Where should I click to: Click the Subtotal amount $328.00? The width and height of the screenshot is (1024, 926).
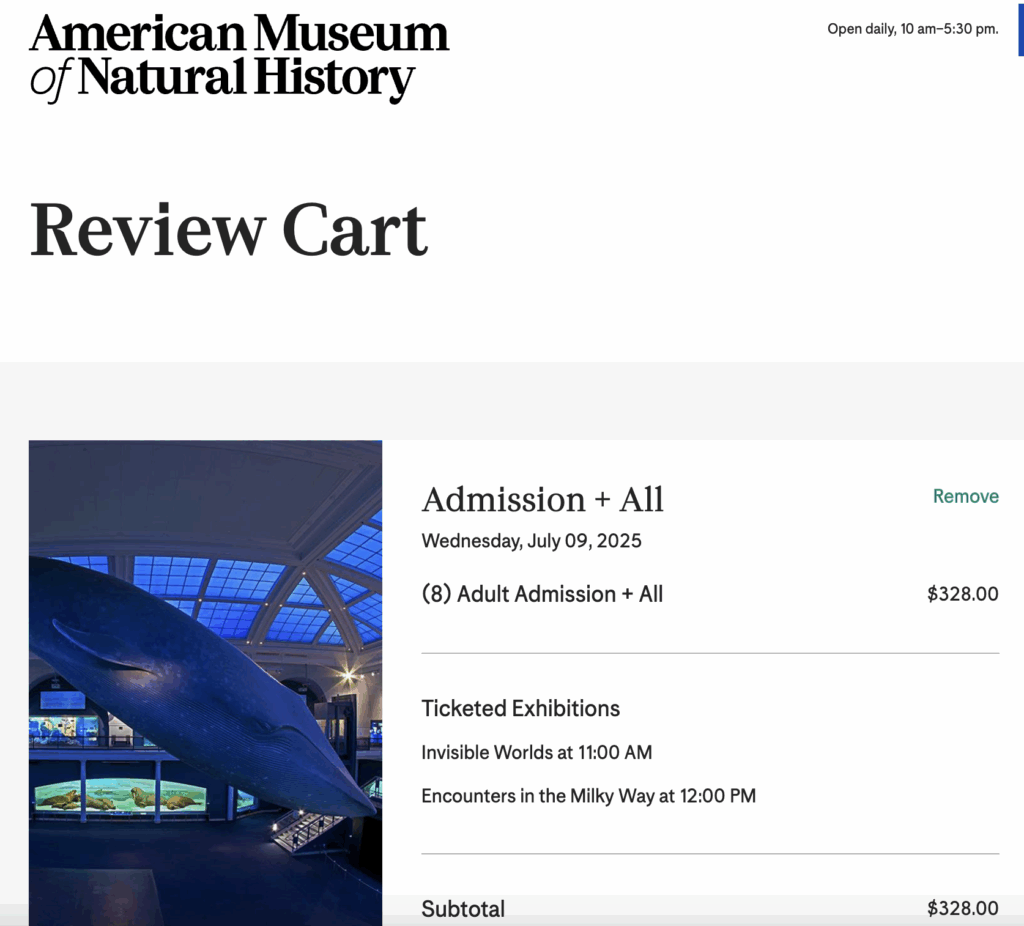coord(963,908)
